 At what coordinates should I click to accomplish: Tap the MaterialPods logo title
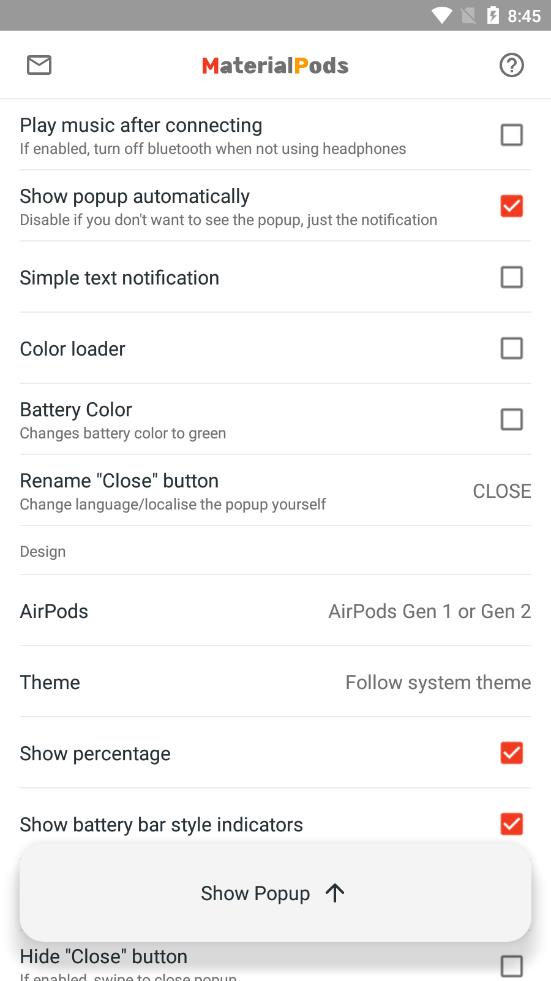point(275,65)
